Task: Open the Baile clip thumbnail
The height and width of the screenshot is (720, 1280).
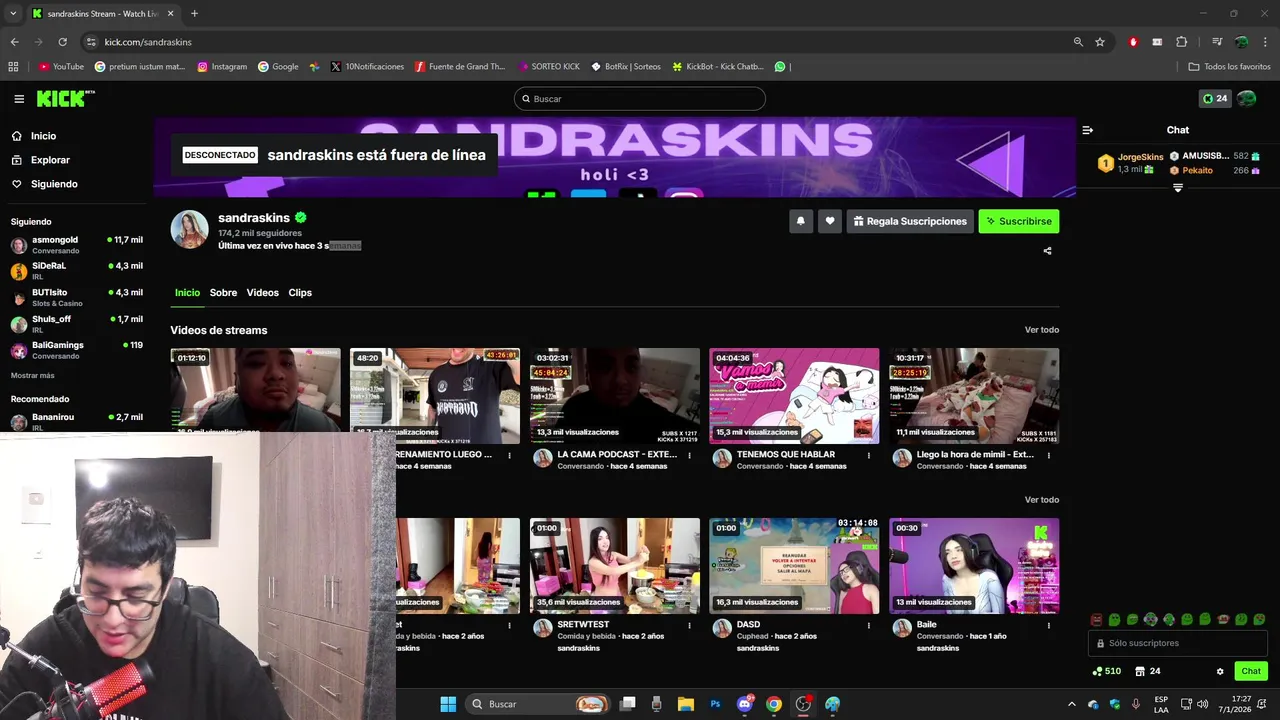Action: [974, 566]
